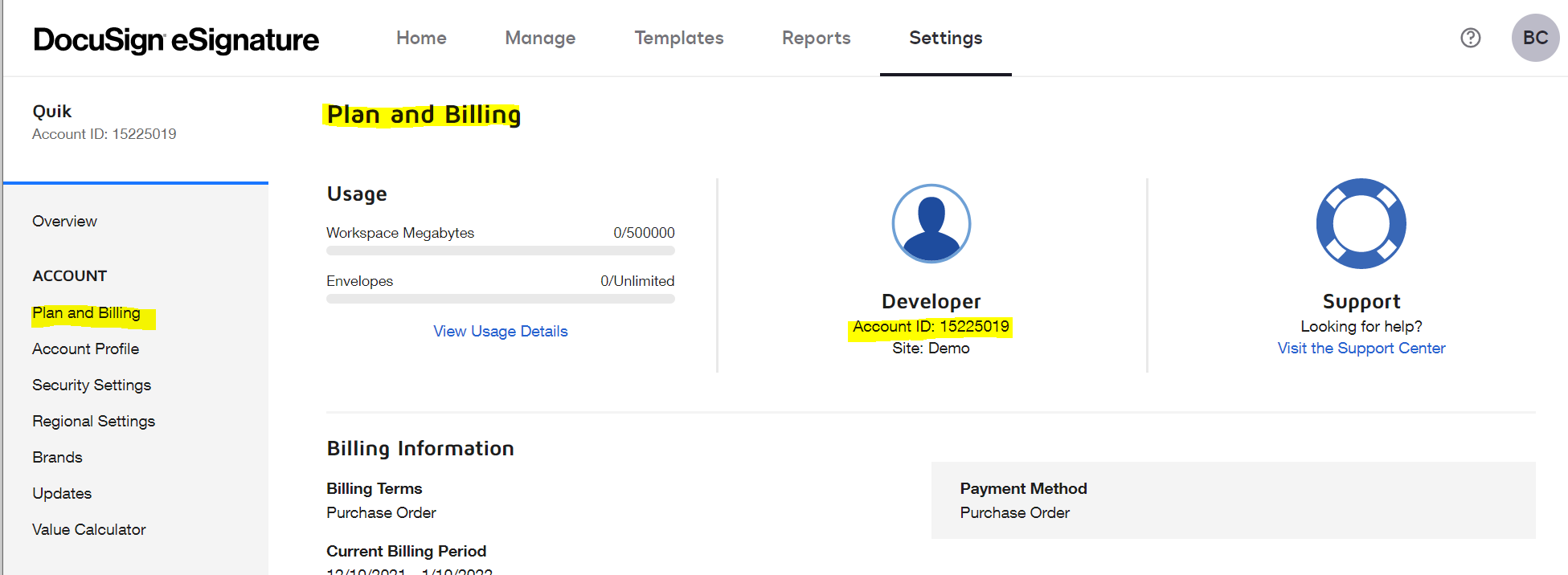Click the 0/Unlimited envelopes value
The image size is (1568, 575).
[637, 281]
